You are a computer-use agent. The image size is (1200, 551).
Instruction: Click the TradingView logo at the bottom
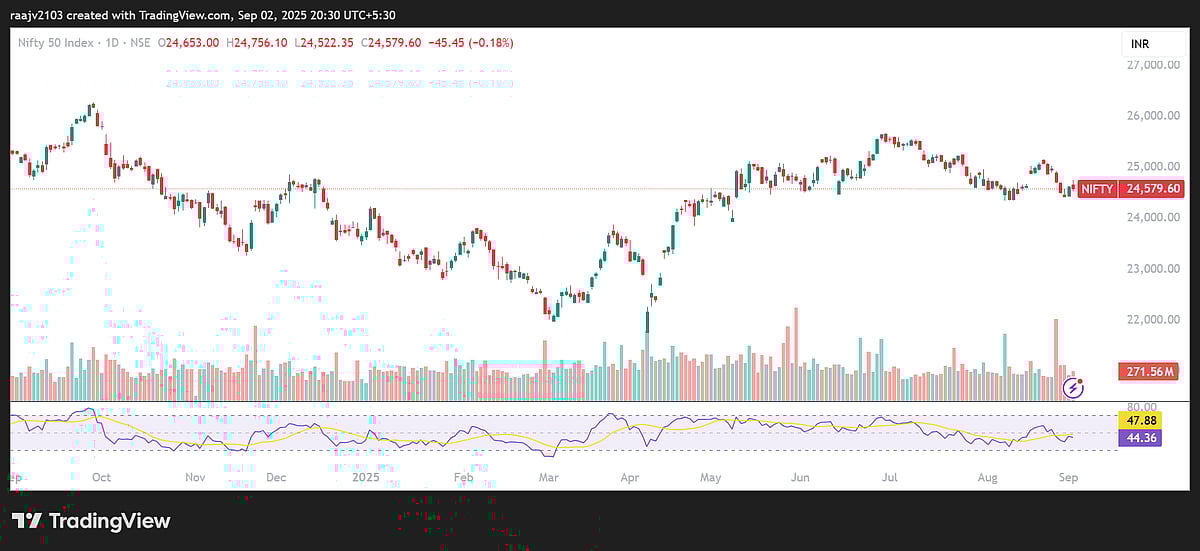click(91, 521)
